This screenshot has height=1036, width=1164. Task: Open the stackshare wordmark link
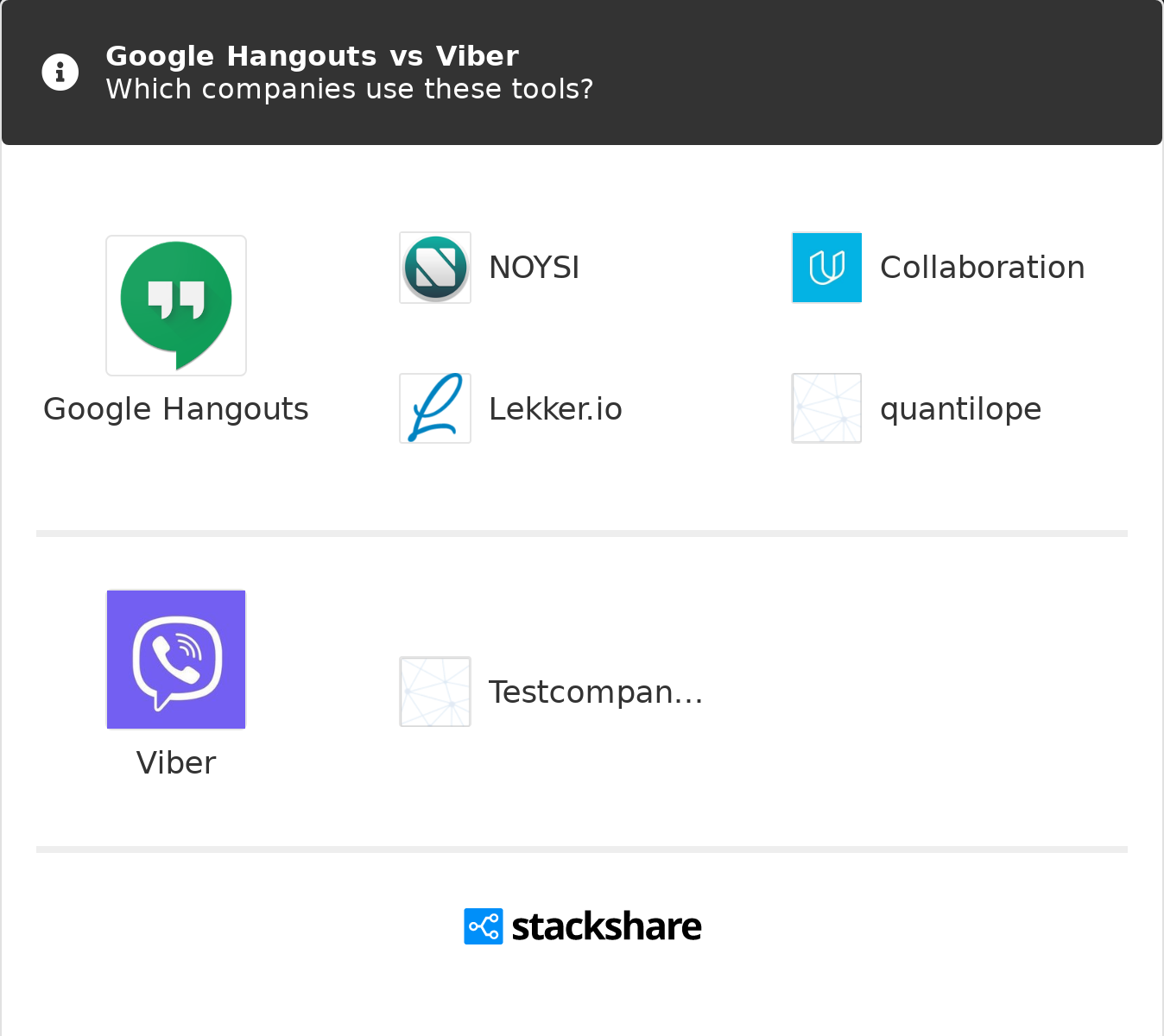(x=606, y=926)
